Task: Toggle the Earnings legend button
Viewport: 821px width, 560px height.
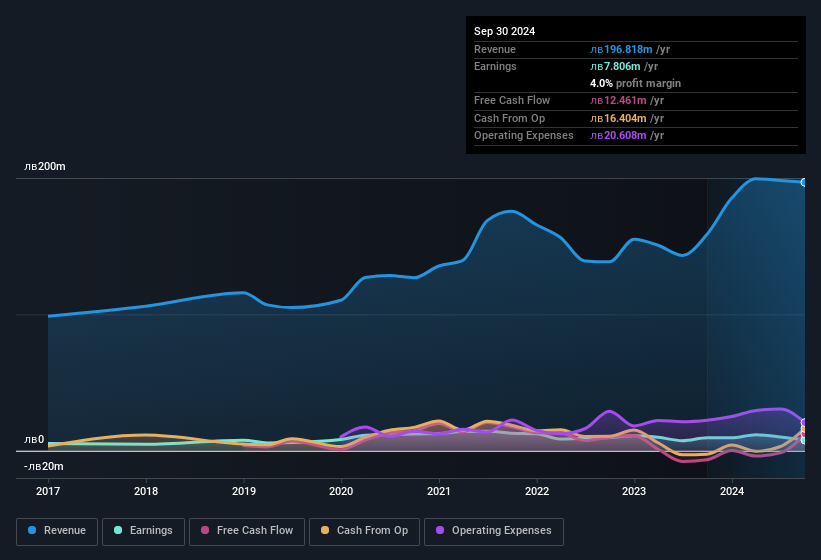Action: pyautogui.click(x=143, y=531)
